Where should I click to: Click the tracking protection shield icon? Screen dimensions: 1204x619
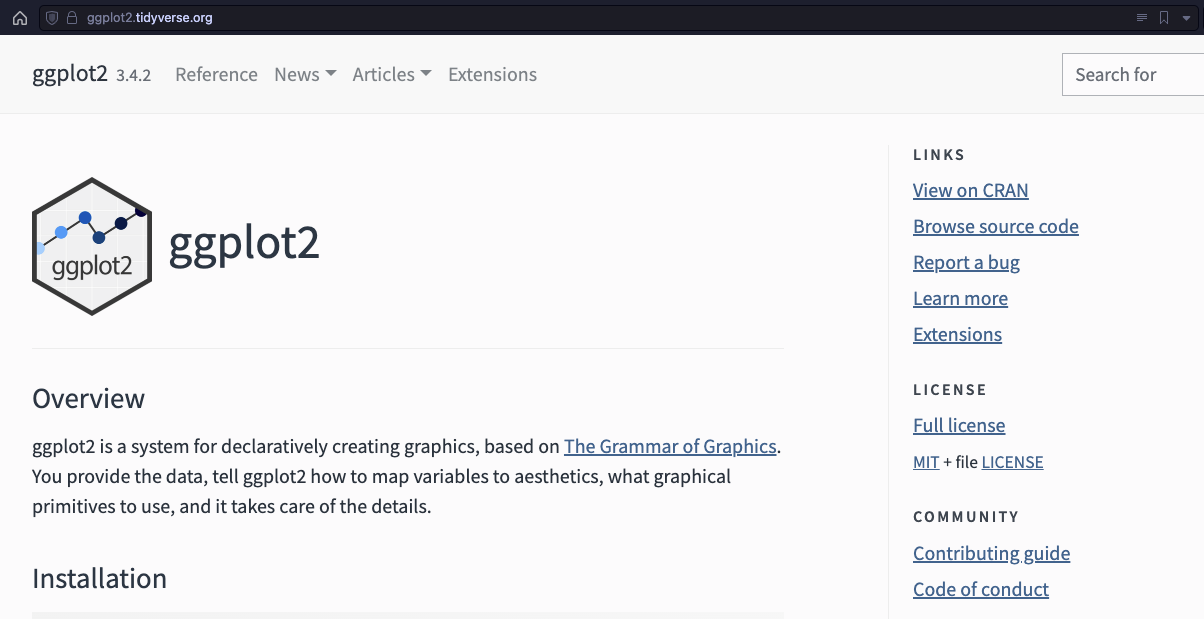pos(53,18)
